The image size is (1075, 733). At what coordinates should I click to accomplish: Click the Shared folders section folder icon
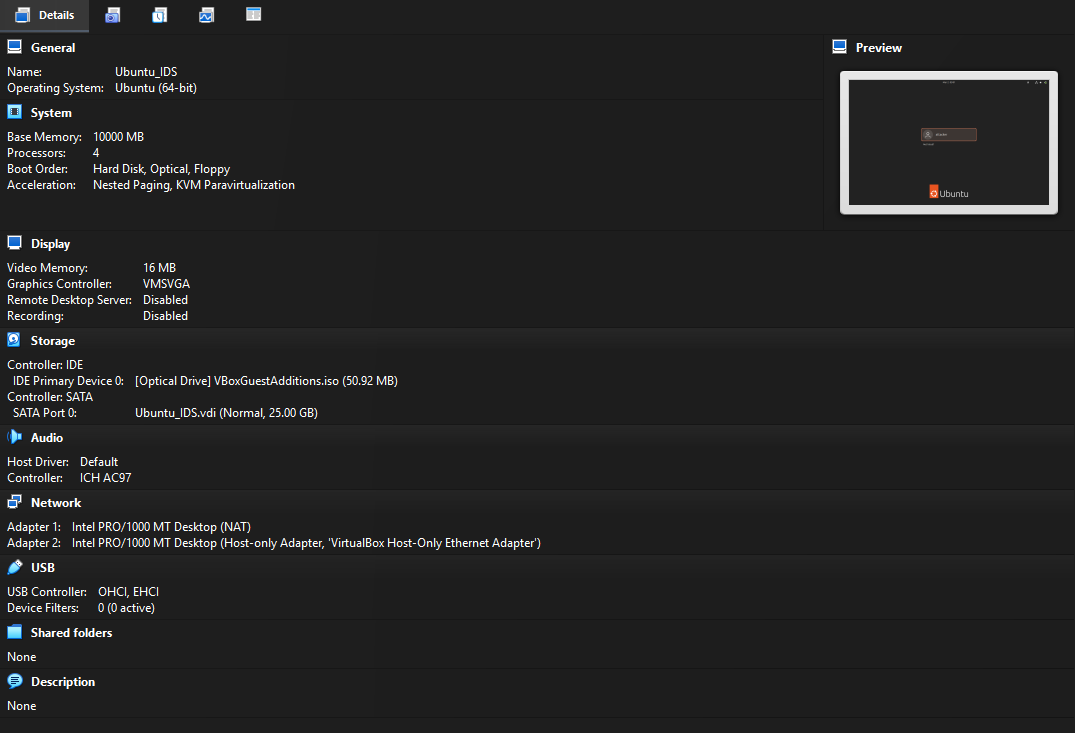tap(14, 632)
